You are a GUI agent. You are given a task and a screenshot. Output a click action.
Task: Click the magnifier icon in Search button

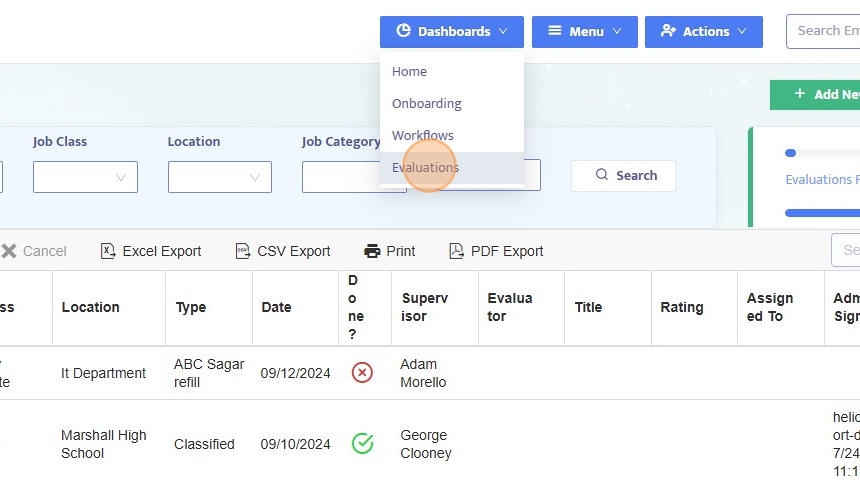(602, 175)
